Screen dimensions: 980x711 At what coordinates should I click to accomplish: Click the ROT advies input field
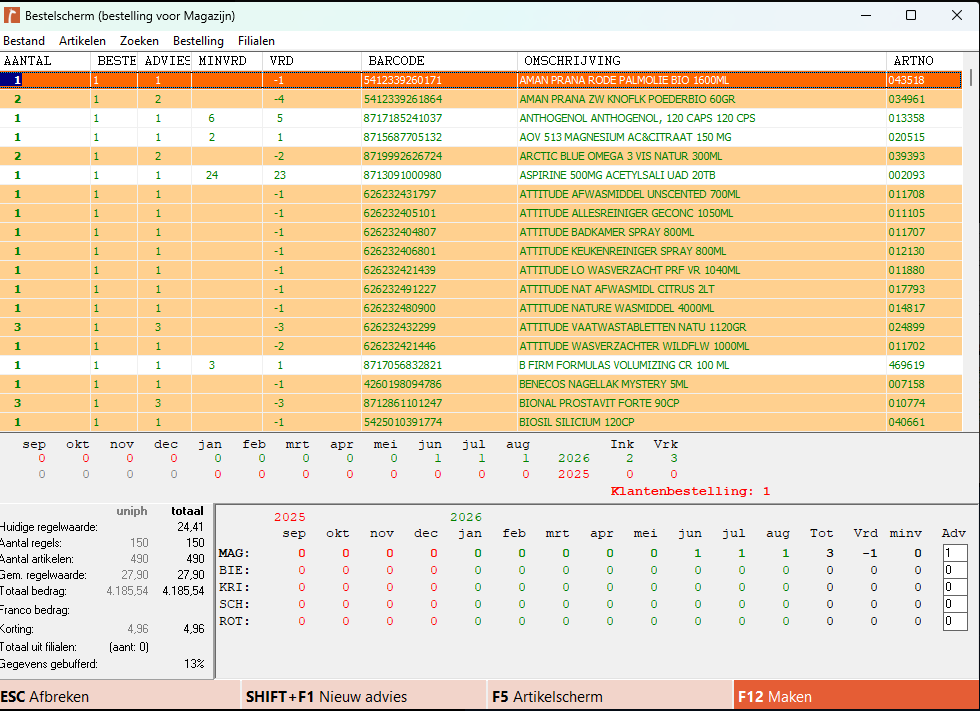(x=954, y=621)
